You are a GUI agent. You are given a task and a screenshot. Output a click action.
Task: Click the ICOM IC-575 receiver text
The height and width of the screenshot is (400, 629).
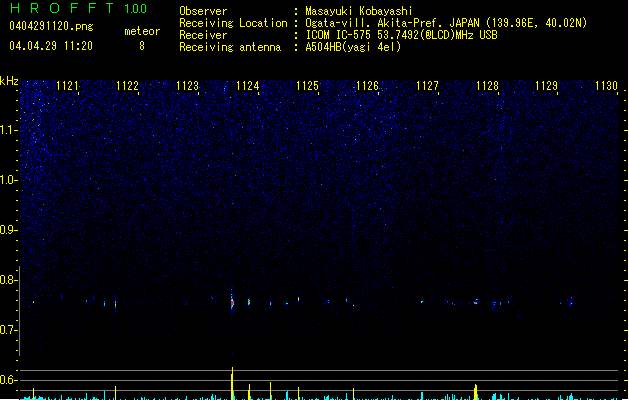(x=402, y=35)
